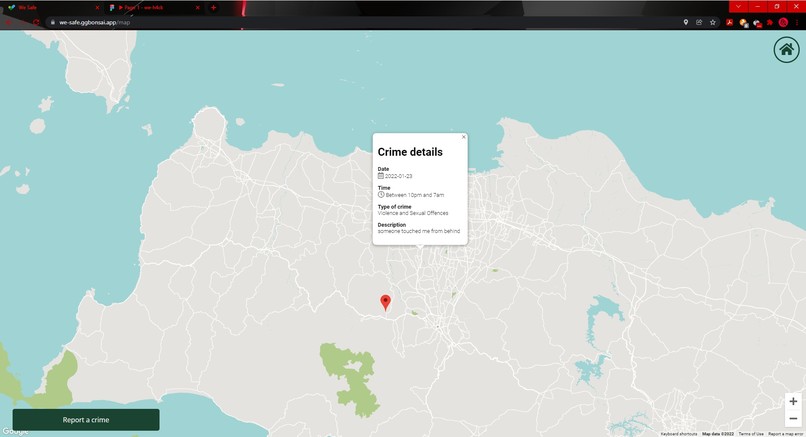Viewport: 806px width, 437px height.
Task: Close the Crime details popup
Action: point(464,137)
